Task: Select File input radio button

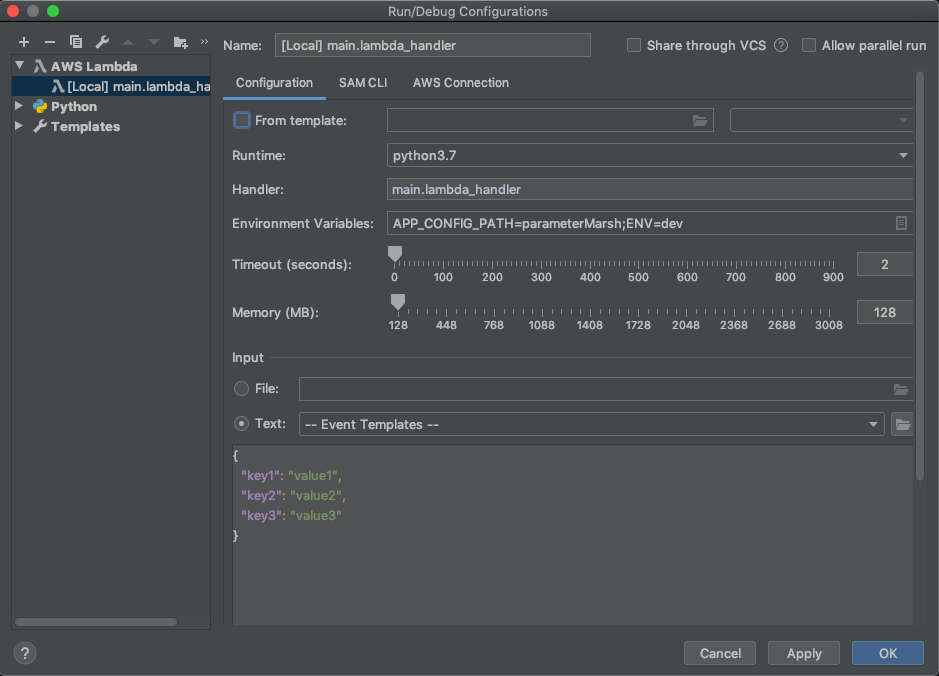Action: click(x=241, y=389)
